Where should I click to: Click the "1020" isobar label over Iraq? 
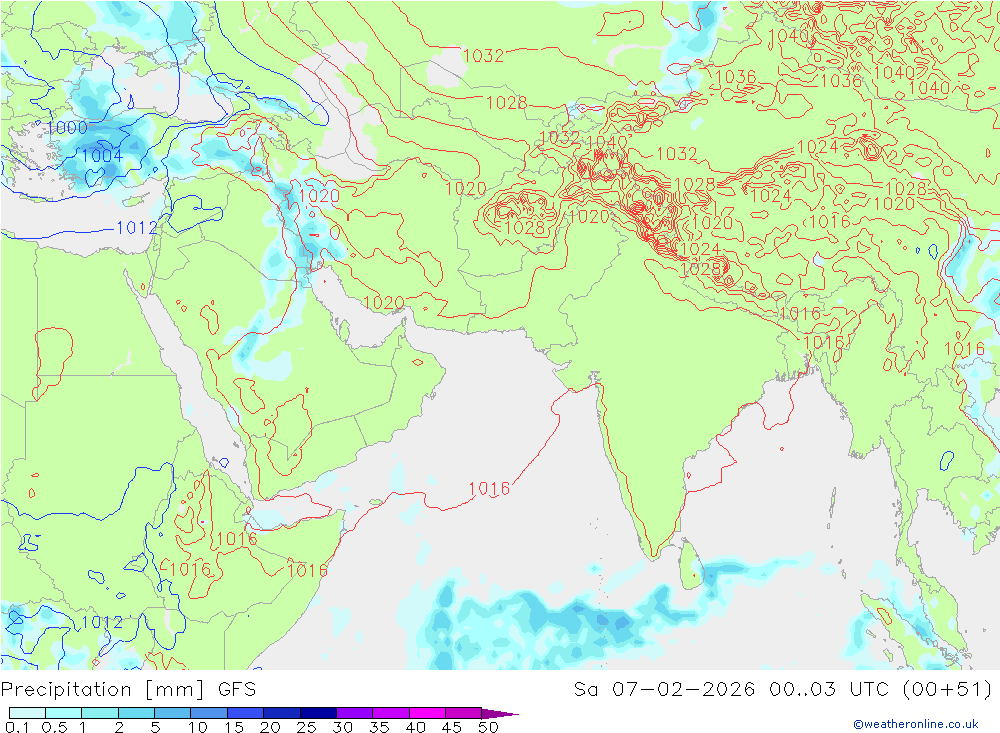click(x=319, y=196)
